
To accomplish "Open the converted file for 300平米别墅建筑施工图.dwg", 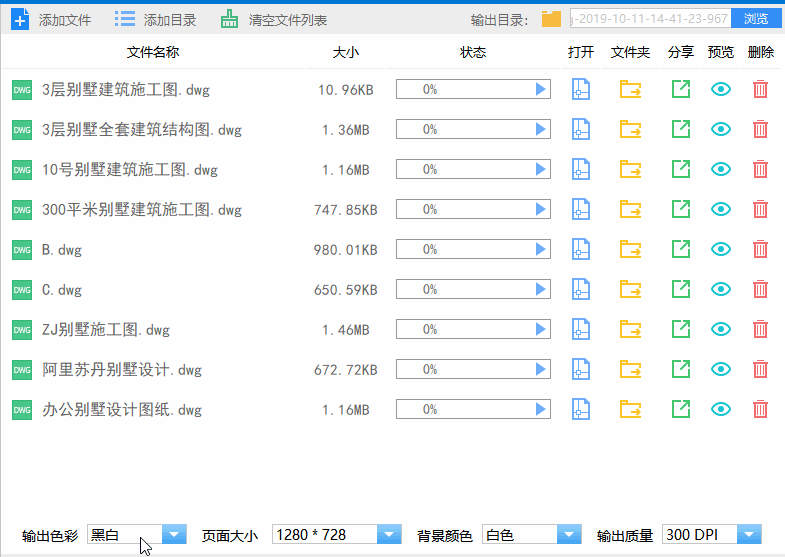I will click(x=581, y=210).
